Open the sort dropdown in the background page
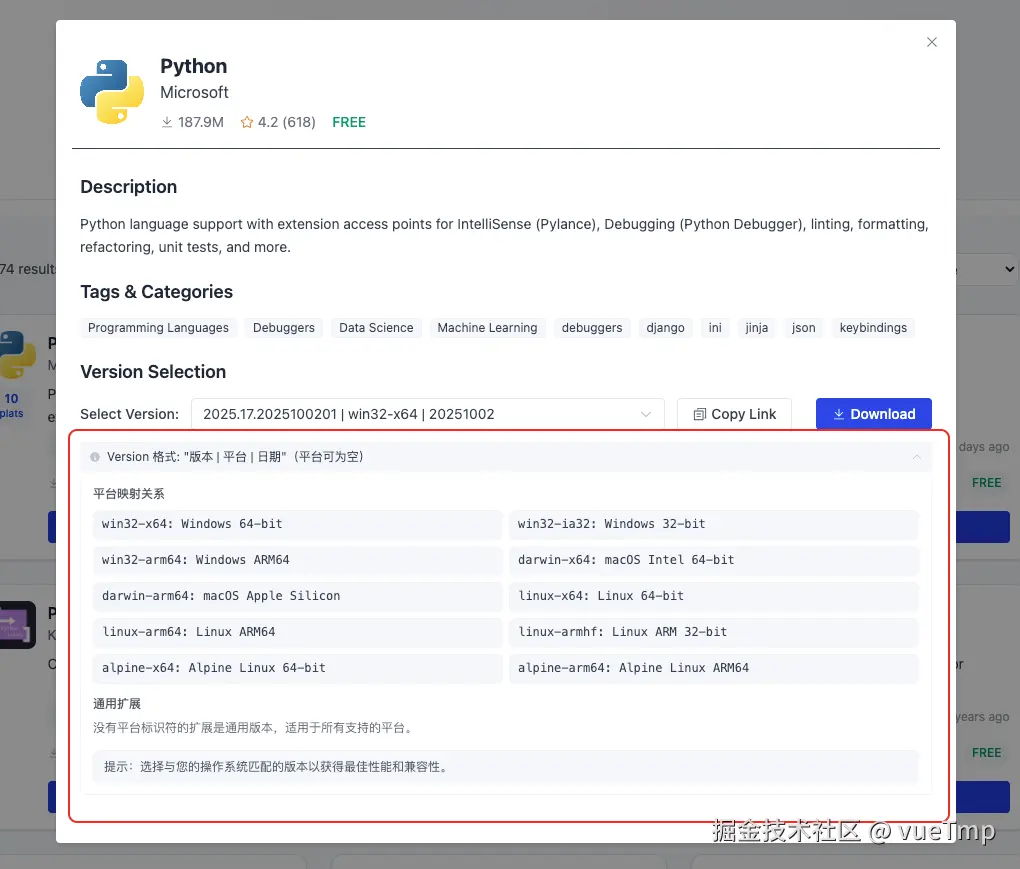Viewport: 1020px width, 869px height. 987,269
